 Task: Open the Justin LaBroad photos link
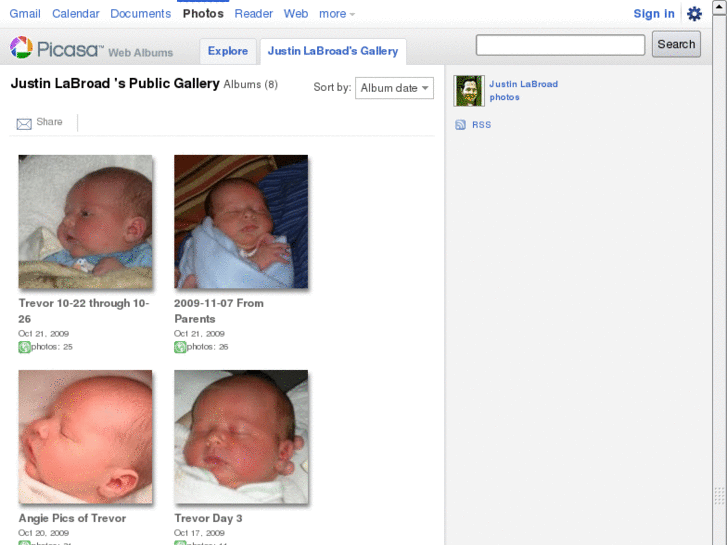point(523,90)
